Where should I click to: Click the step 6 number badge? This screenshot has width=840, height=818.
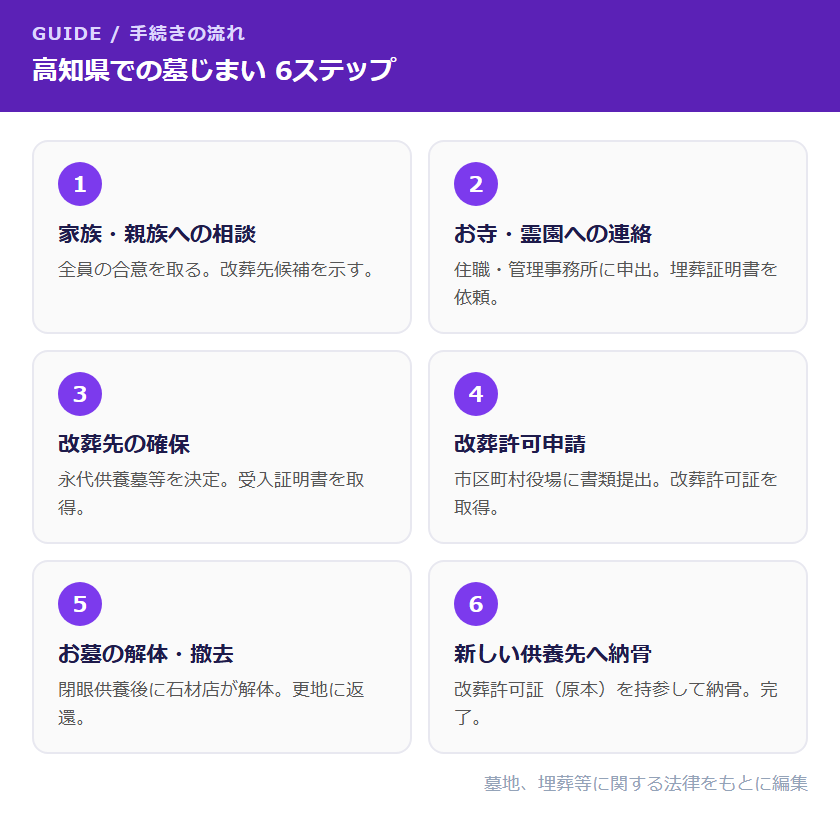pyautogui.click(x=476, y=604)
